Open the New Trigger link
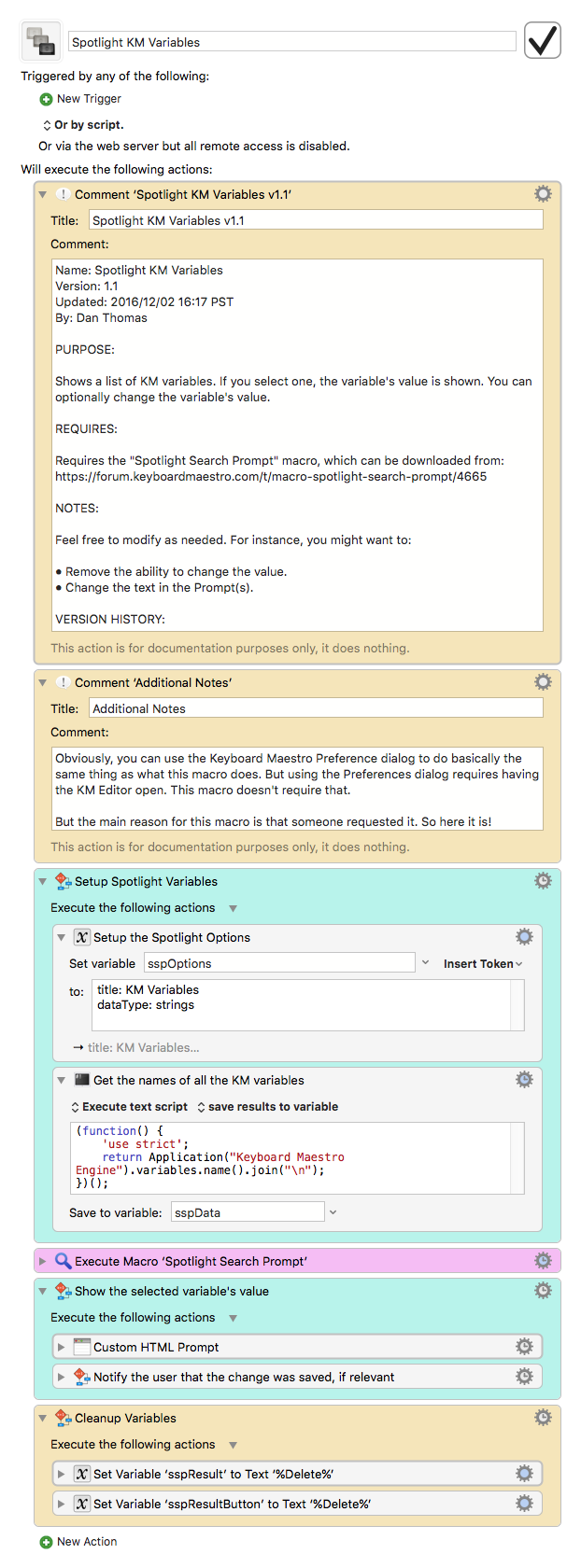581x1568 pixels. (89, 99)
